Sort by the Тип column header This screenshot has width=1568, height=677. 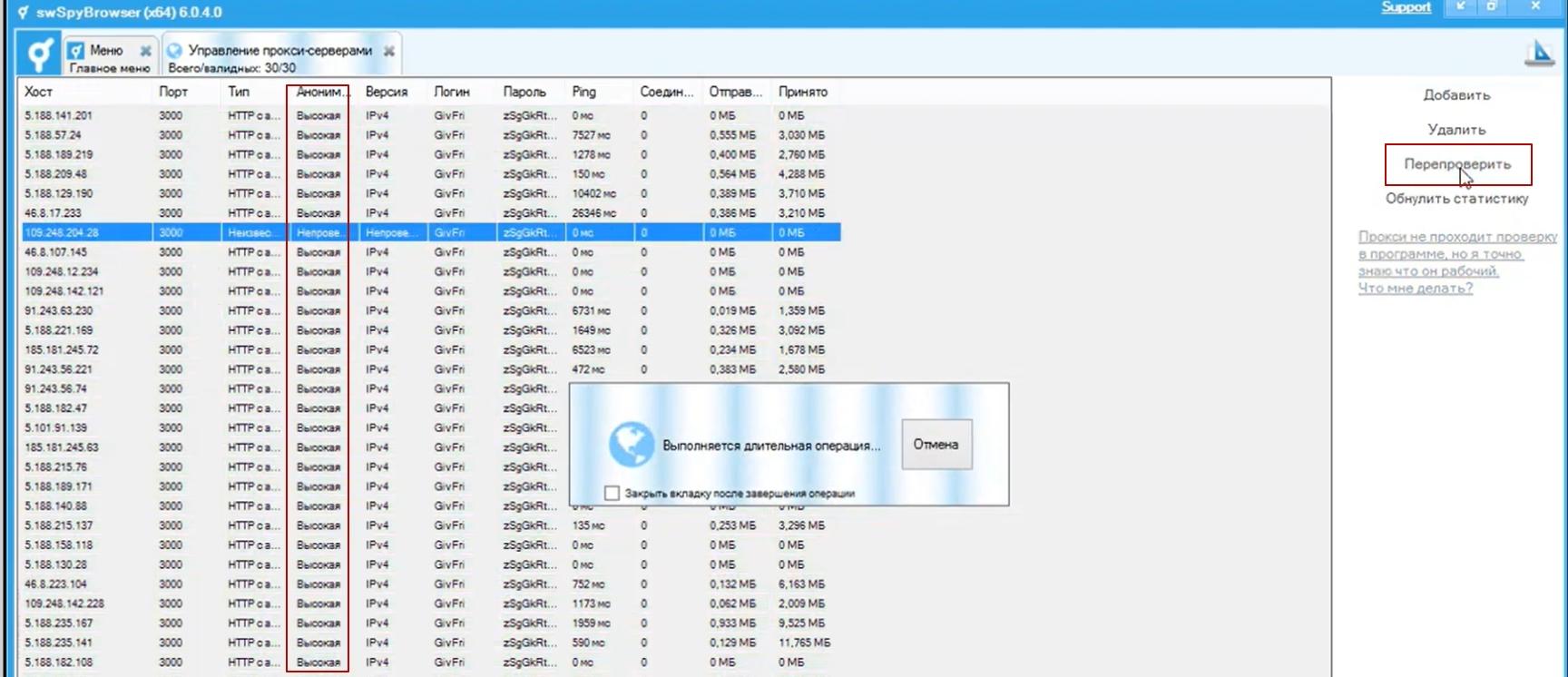click(256, 92)
